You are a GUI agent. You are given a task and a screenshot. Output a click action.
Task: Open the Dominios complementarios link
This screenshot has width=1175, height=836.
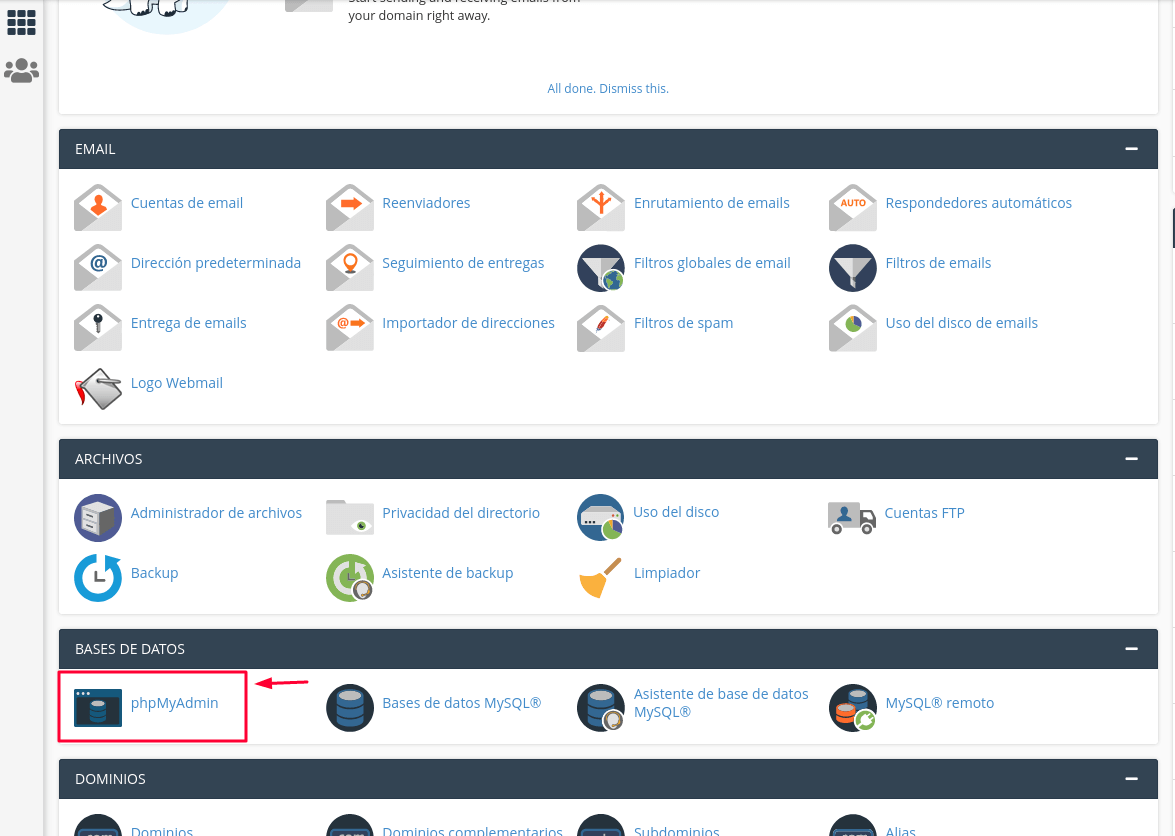click(x=472, y=830)
